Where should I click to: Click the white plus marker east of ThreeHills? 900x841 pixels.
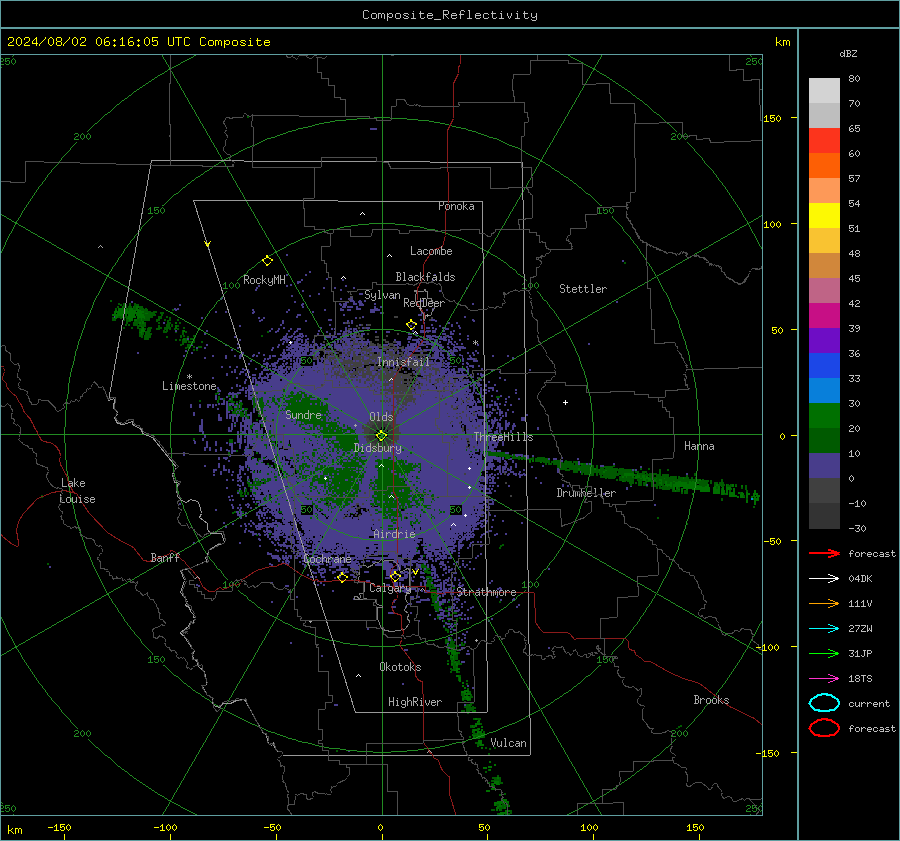565,402
